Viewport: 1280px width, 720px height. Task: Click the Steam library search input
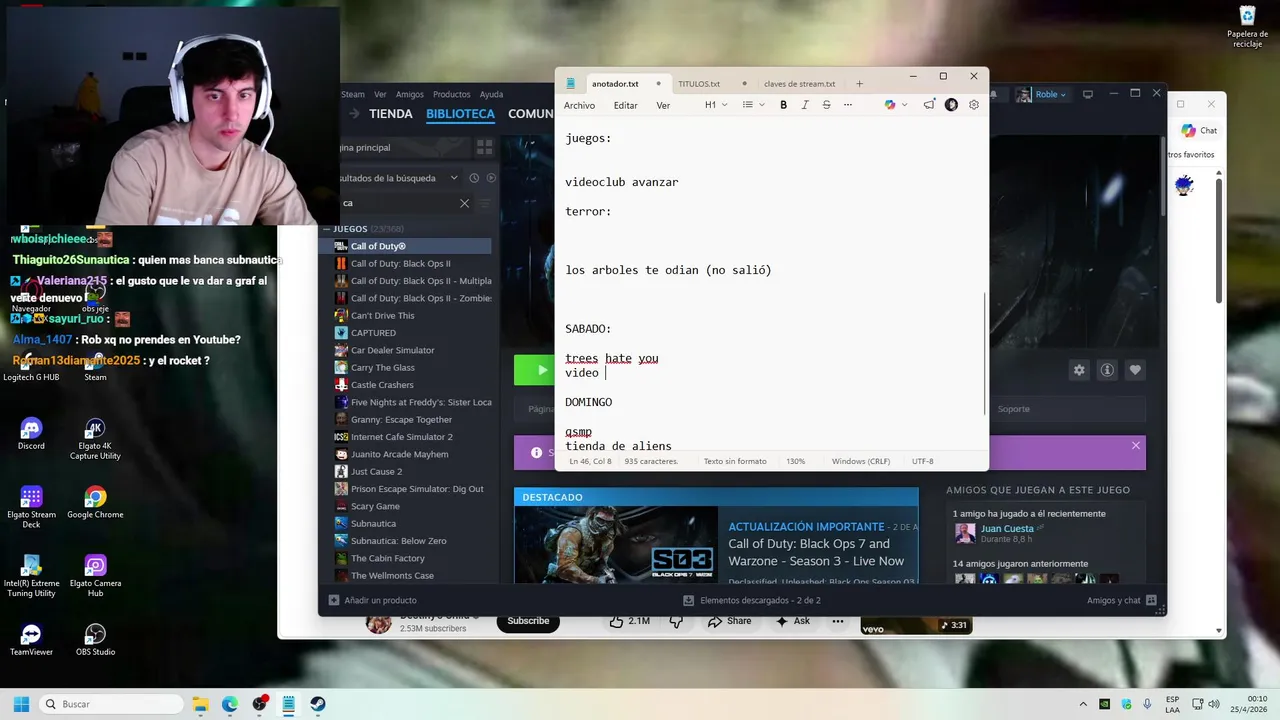tap(398, 203)
